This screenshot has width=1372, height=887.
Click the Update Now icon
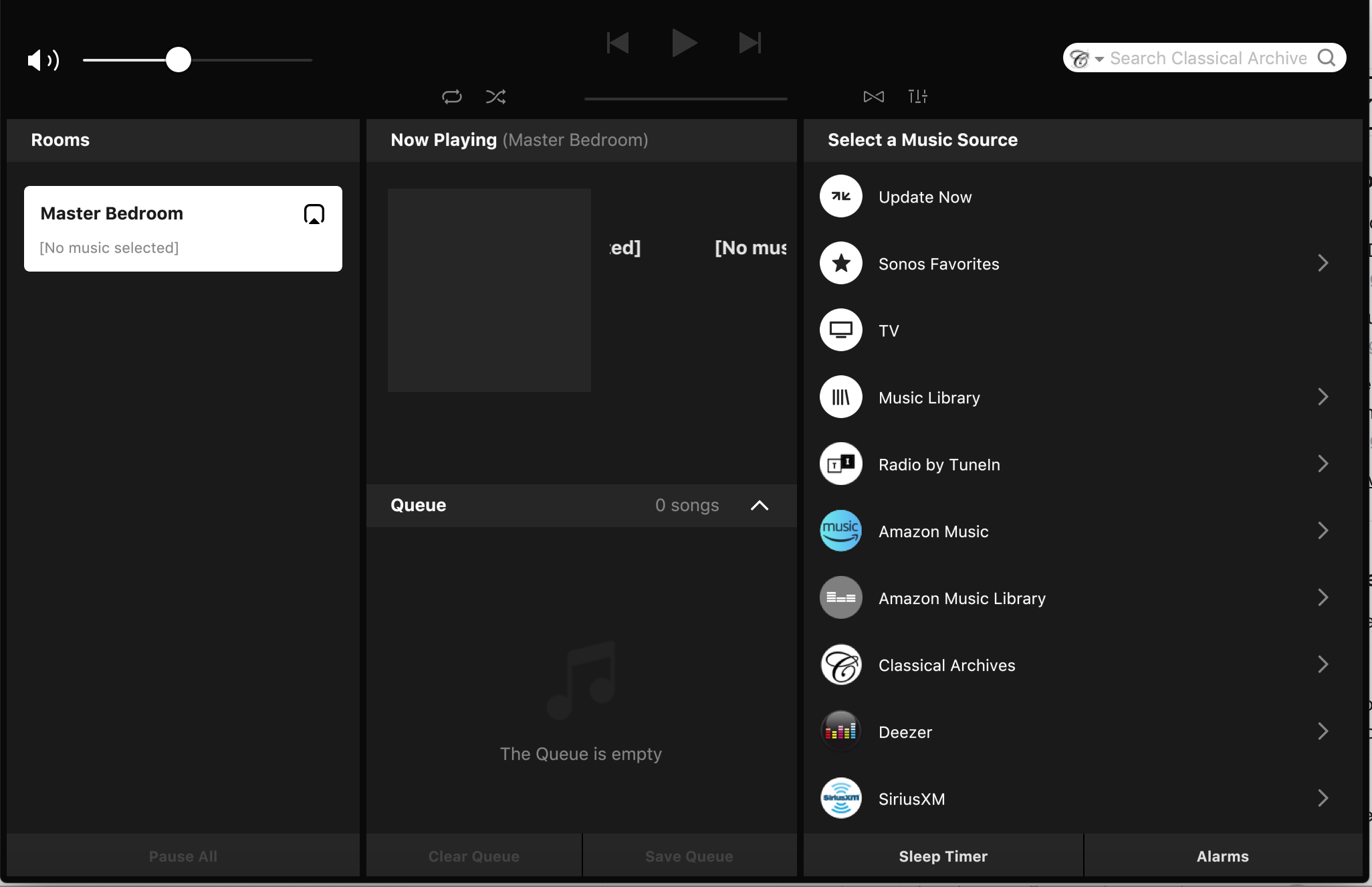click(x=840, y=196)
